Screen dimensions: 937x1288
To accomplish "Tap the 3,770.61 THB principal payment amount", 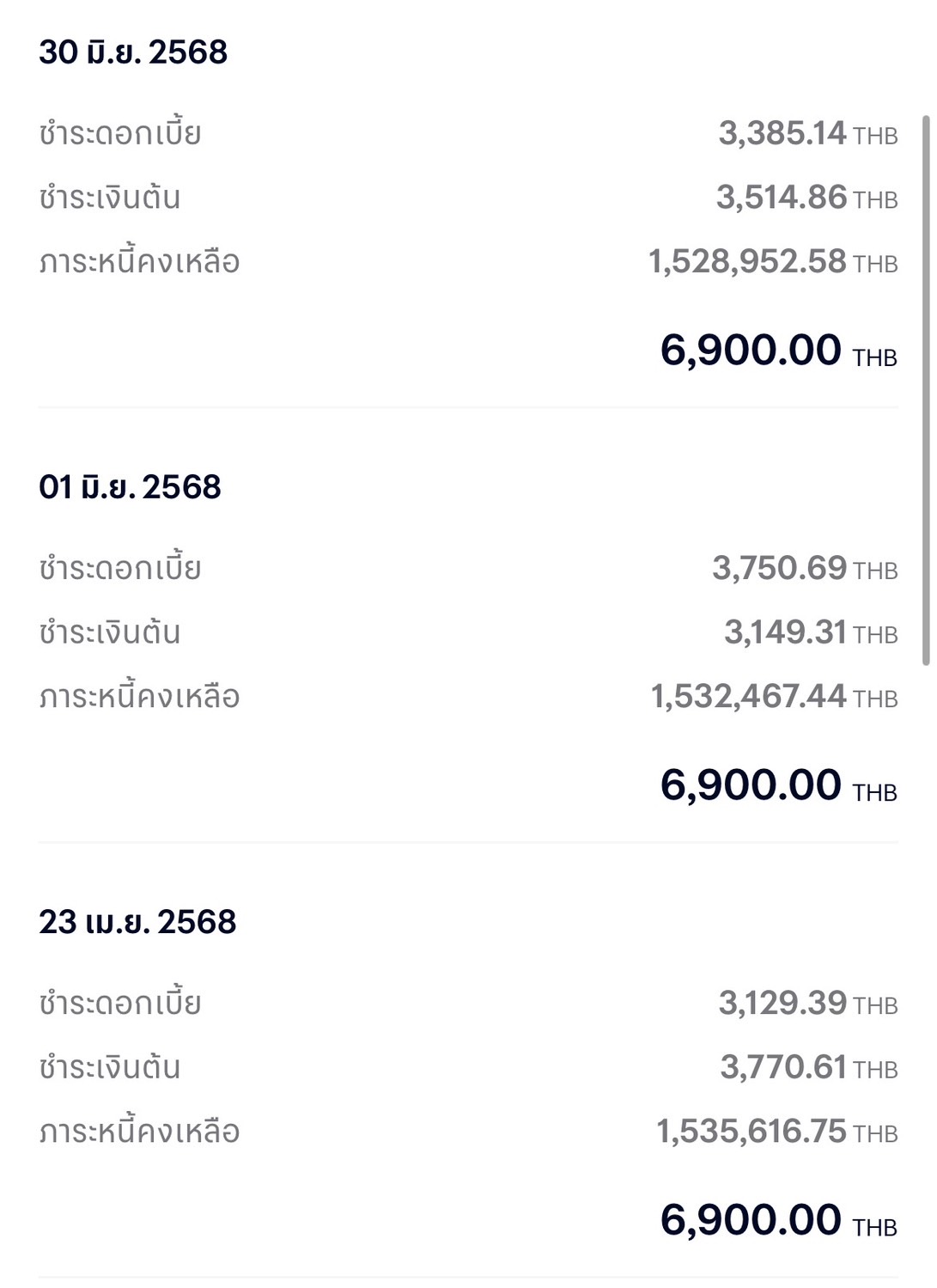I will [809, 1067].
